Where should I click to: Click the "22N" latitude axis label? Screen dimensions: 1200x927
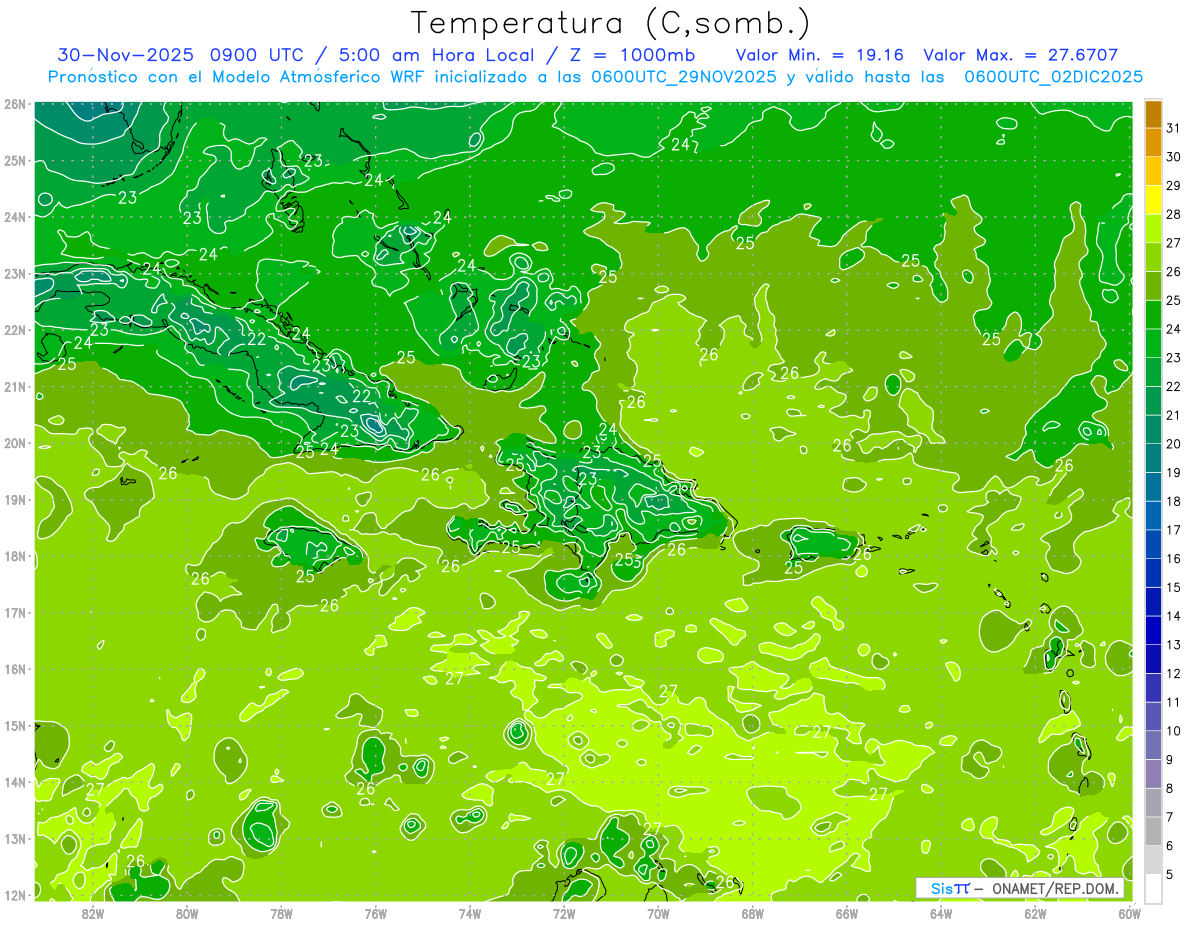tap(15, 330)
